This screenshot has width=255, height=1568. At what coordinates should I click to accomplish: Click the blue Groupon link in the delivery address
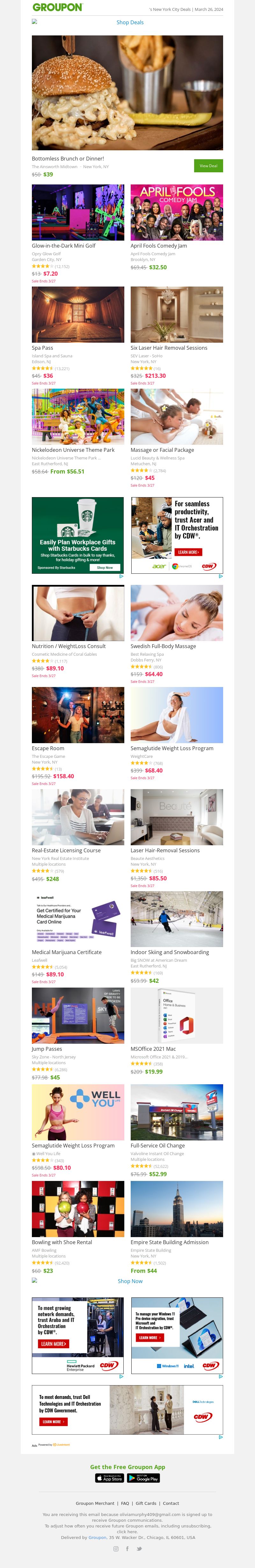coord(97,1538)
